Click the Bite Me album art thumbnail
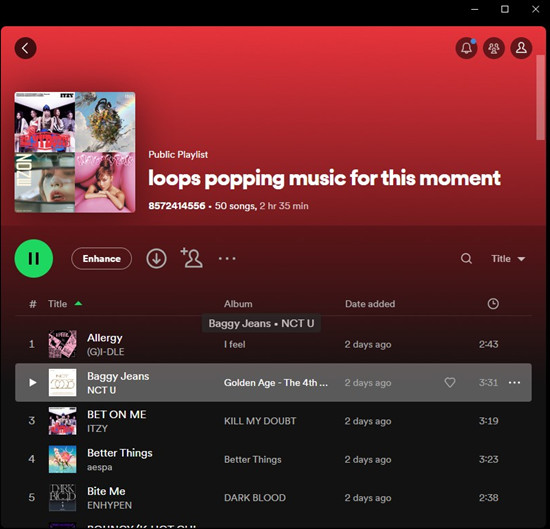The width and height of the screenshot is (550, 529). (x=62, y=498)
